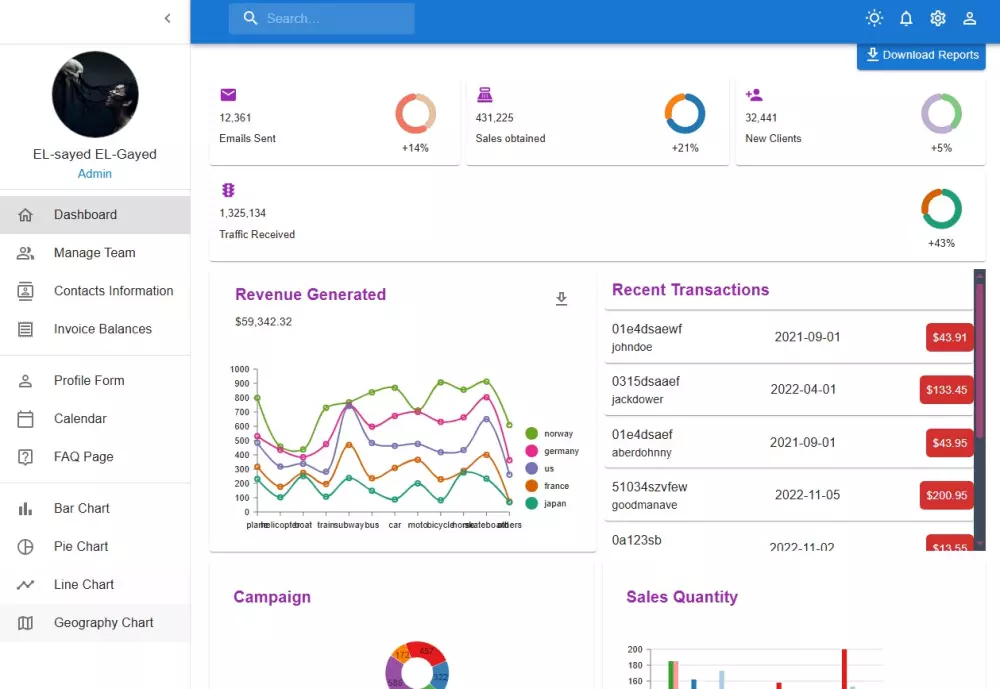The height and width of the screenshot is (689, 1000).
Task: Click the Download Reports button
Action: (921, 55)
